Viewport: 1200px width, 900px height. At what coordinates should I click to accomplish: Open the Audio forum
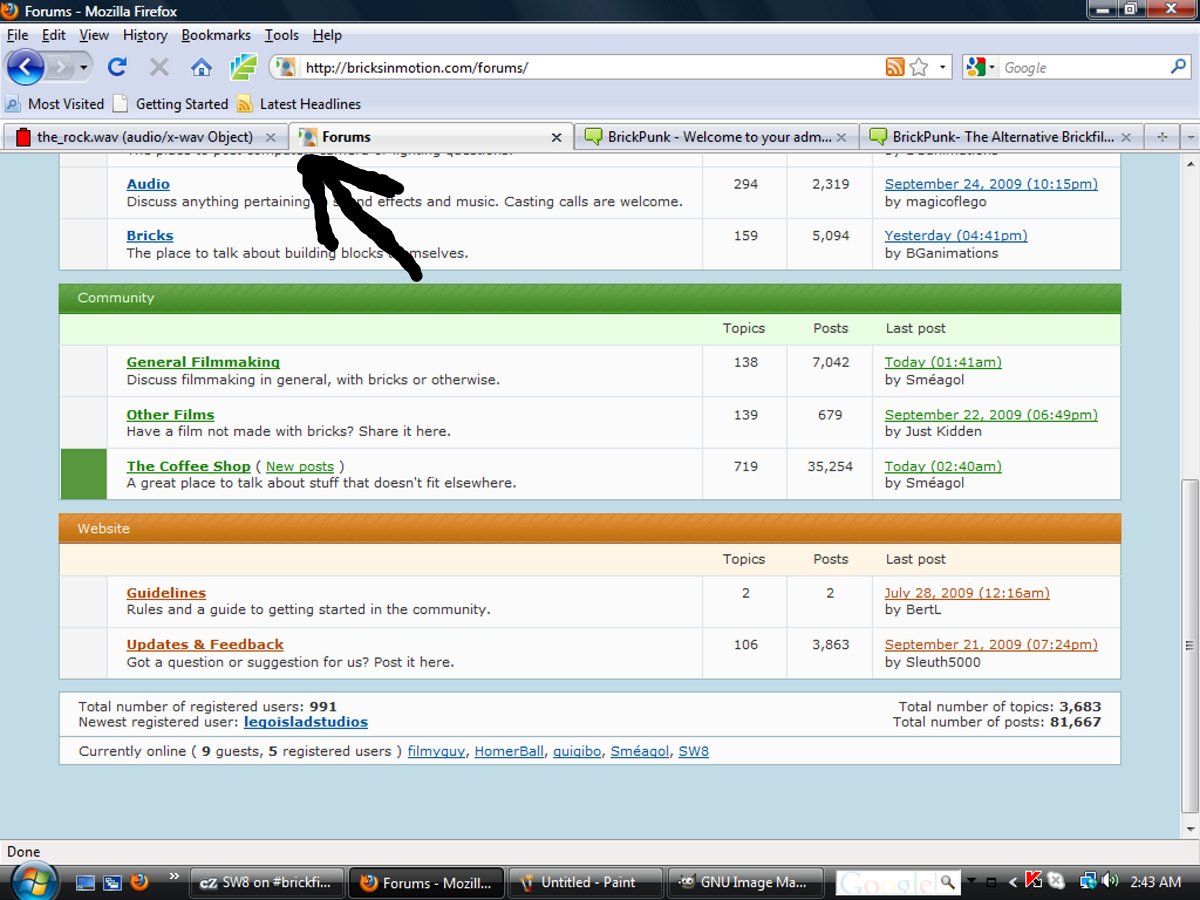pos(148,184)
